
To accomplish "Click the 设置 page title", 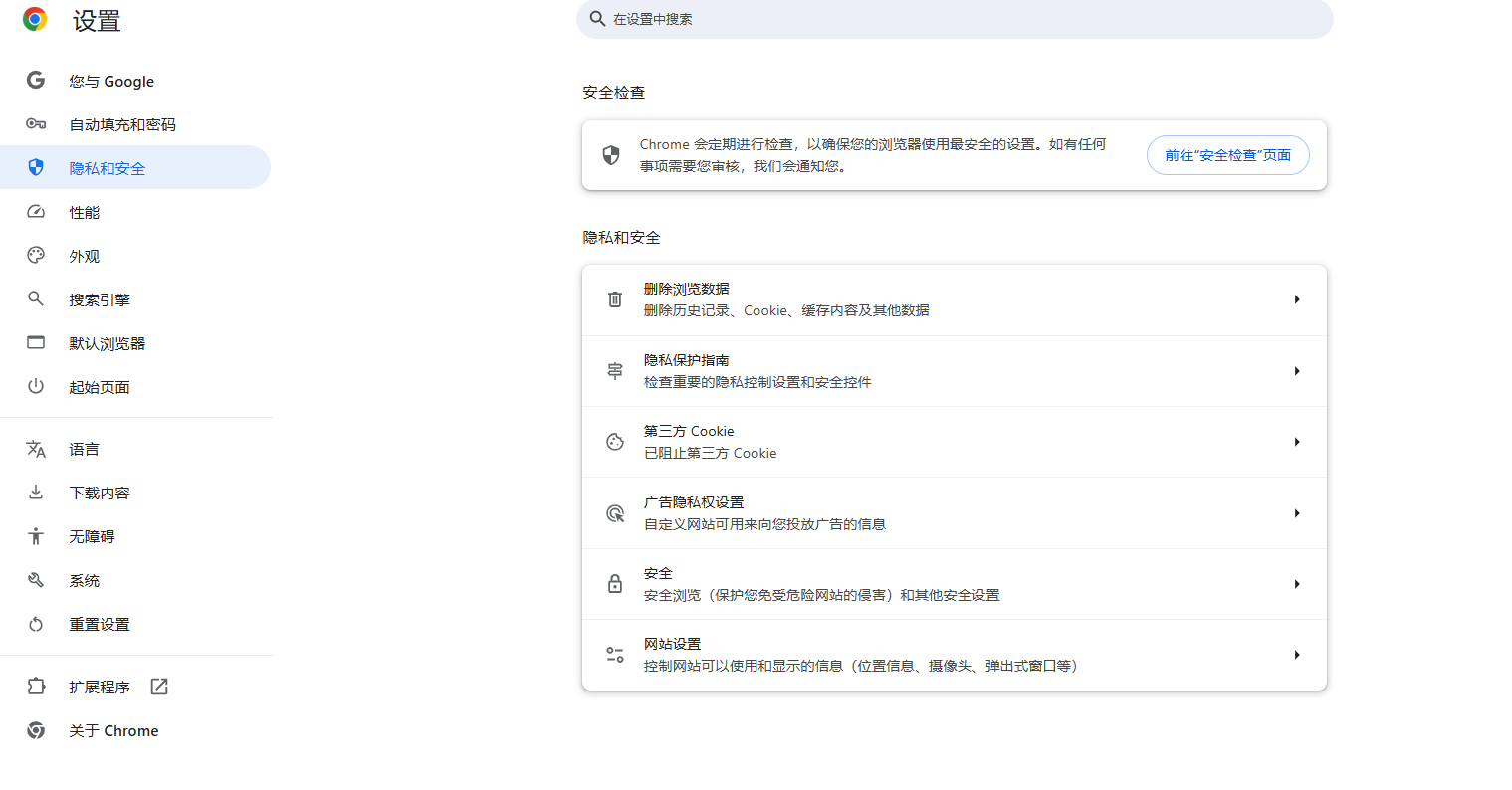I will [x=97, y=21].
